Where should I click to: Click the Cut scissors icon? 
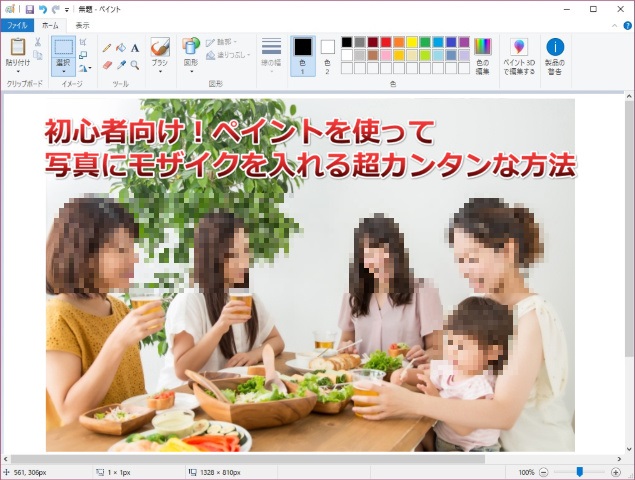(x=38, y=42)
